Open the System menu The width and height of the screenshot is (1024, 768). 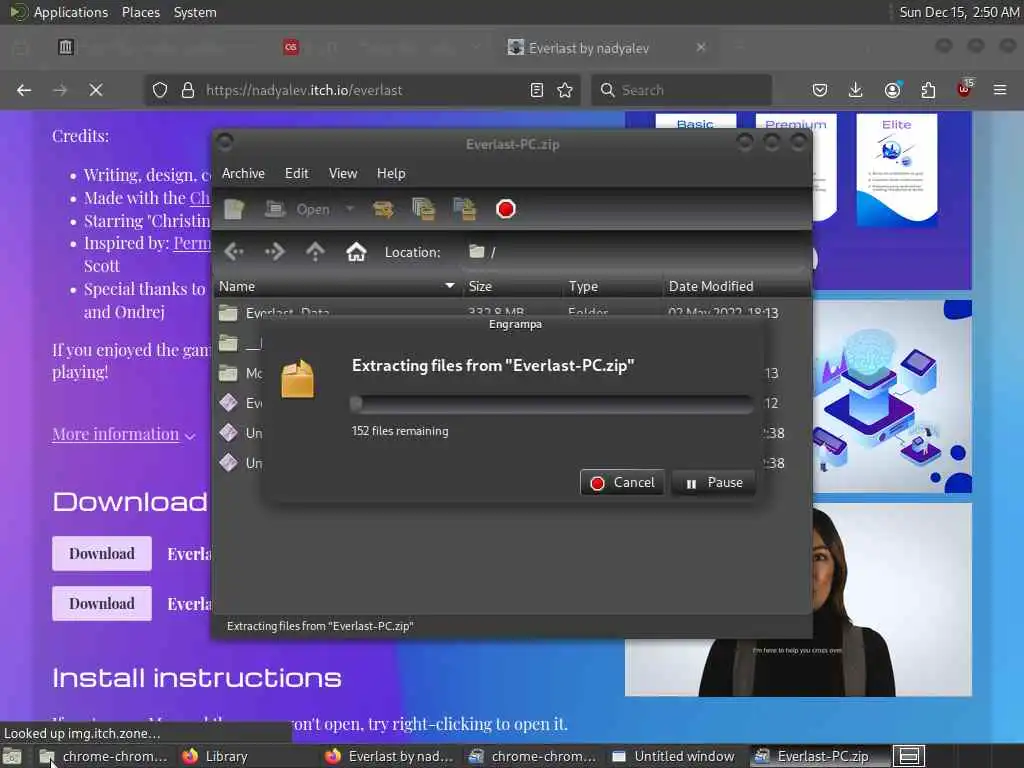(195, 12)
